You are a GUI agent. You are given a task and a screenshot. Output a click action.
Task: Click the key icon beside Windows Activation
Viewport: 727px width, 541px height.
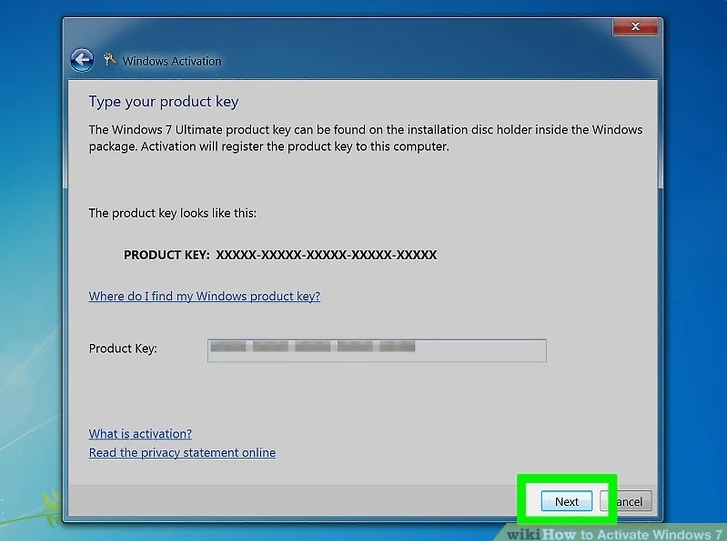pyautogui.click(x=110, y=60)
